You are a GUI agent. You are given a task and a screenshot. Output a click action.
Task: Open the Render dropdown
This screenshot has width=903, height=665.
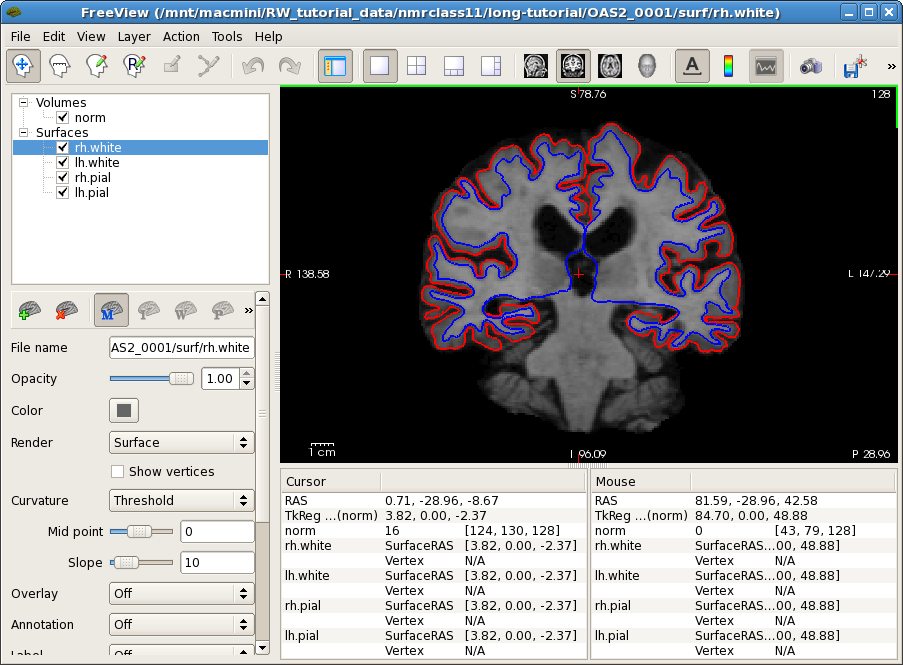click(181, 442)
